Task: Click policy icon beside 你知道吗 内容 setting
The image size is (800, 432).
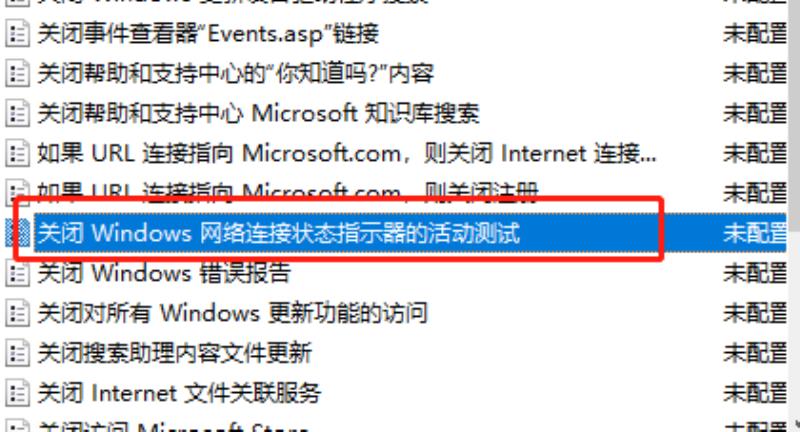Action: tap(17, 74)
